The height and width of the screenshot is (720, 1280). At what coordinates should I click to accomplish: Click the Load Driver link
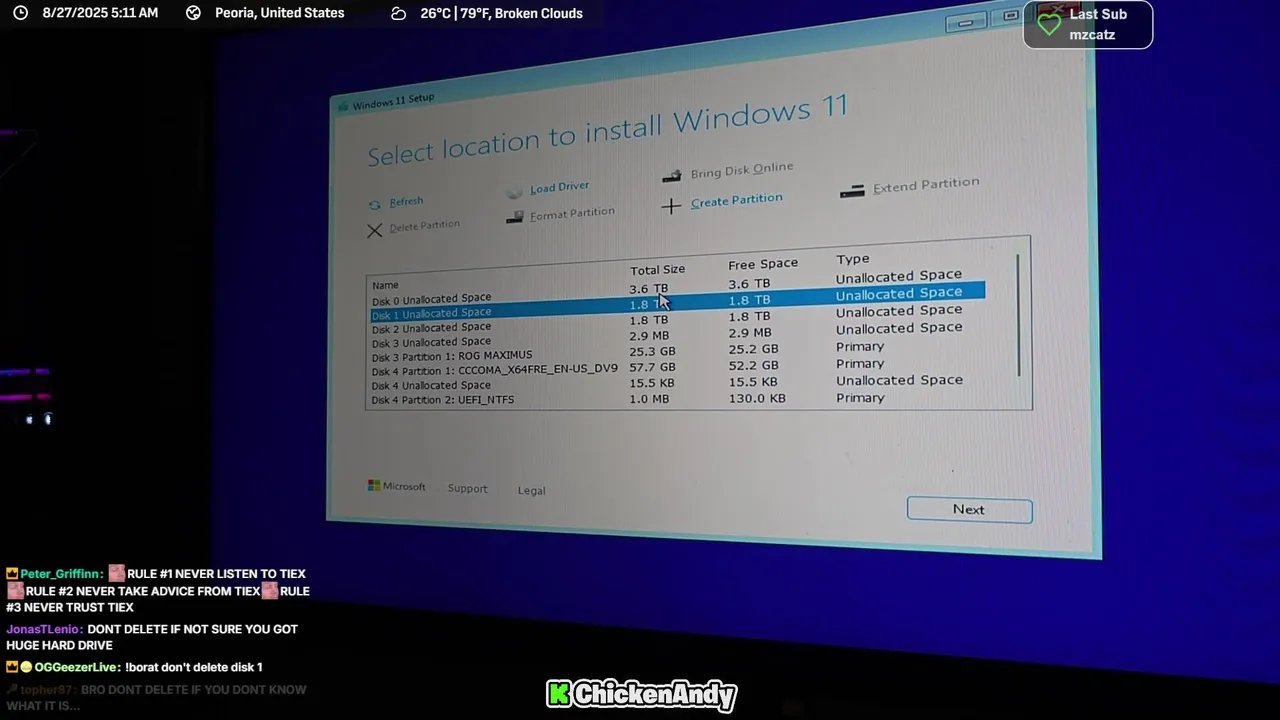pyautogui.click(x=559, y=188)
